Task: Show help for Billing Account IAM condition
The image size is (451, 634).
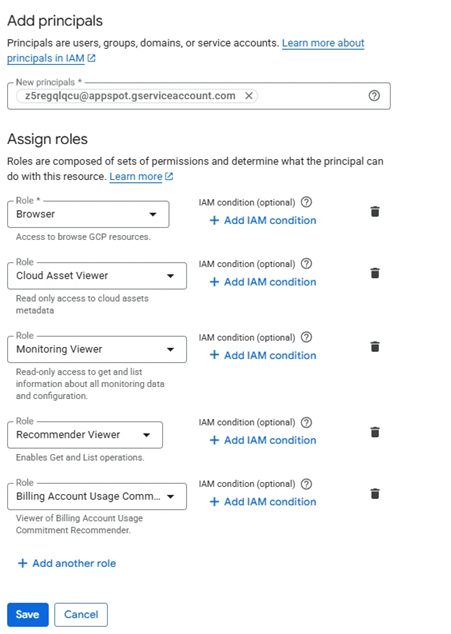Action: (x=307, y=484)
